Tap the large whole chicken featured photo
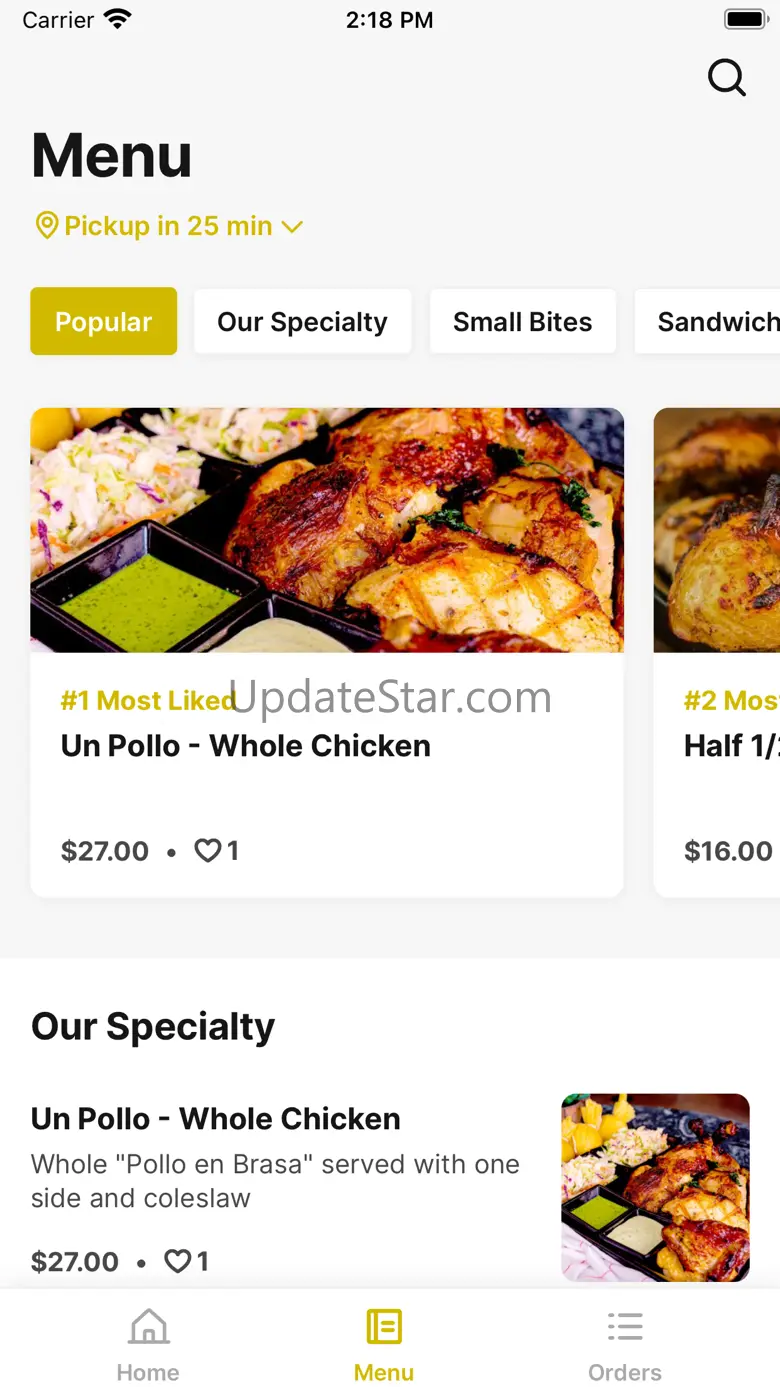The width and height of the screenshot is (780, 1387). [327, 530]
